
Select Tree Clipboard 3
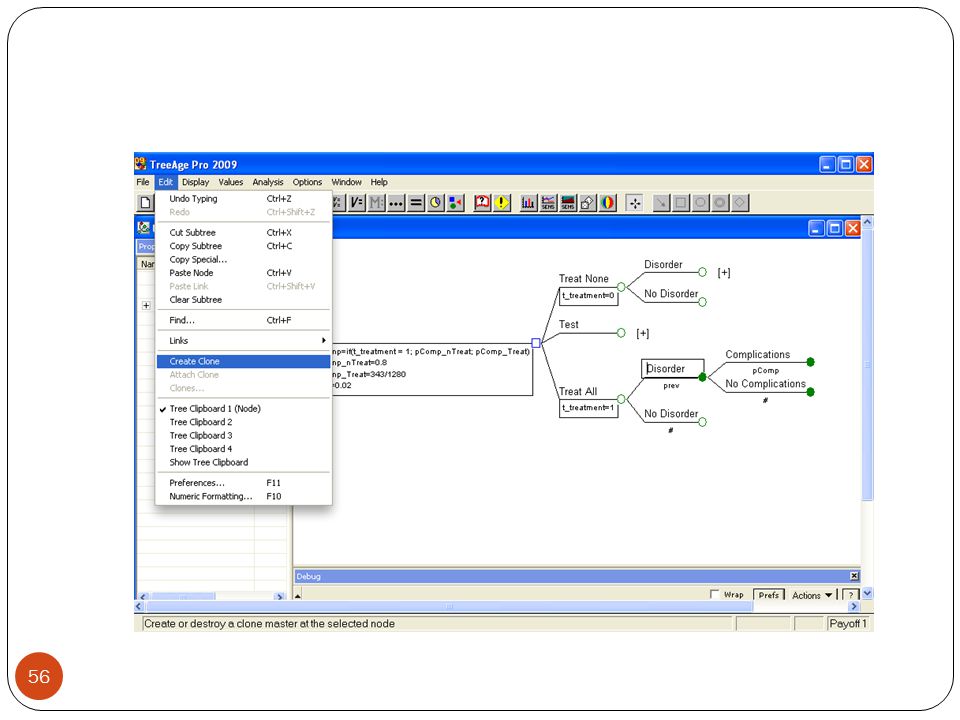click(244, 435)
